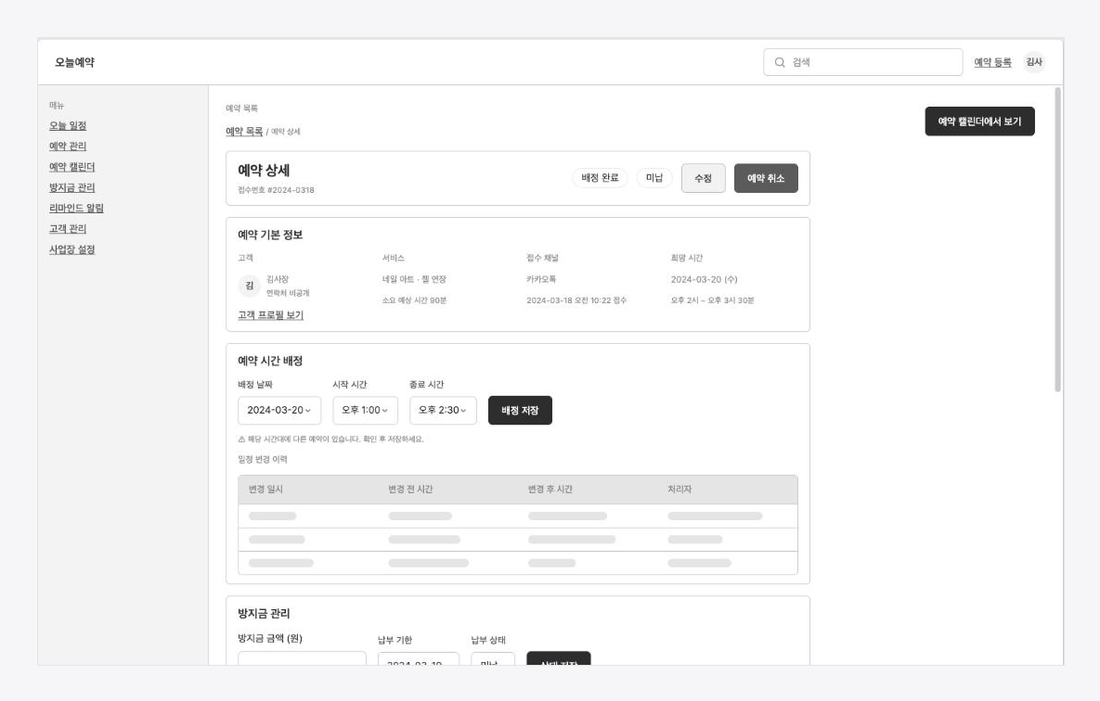Go to 오늘 일정 in the sidebar
The image size is (1100, 701).
point(67,126)
